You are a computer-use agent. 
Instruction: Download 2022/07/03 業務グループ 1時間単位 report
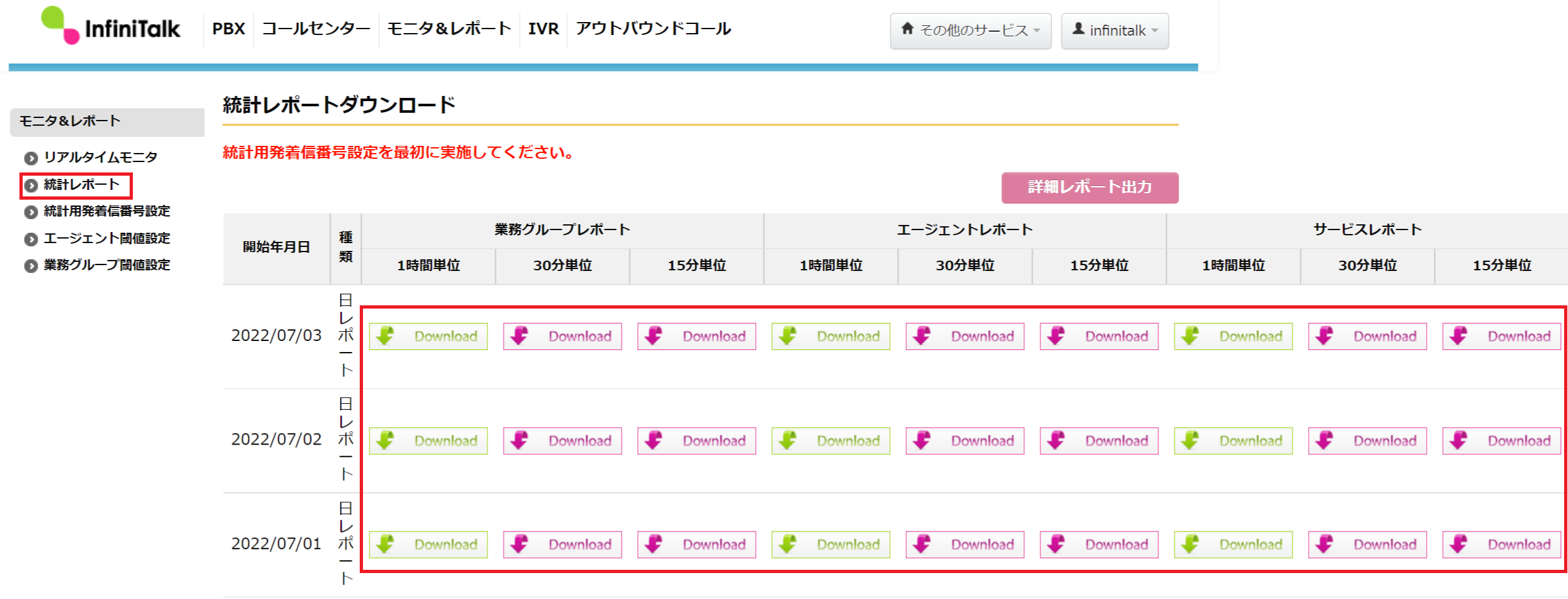[428, 336]
